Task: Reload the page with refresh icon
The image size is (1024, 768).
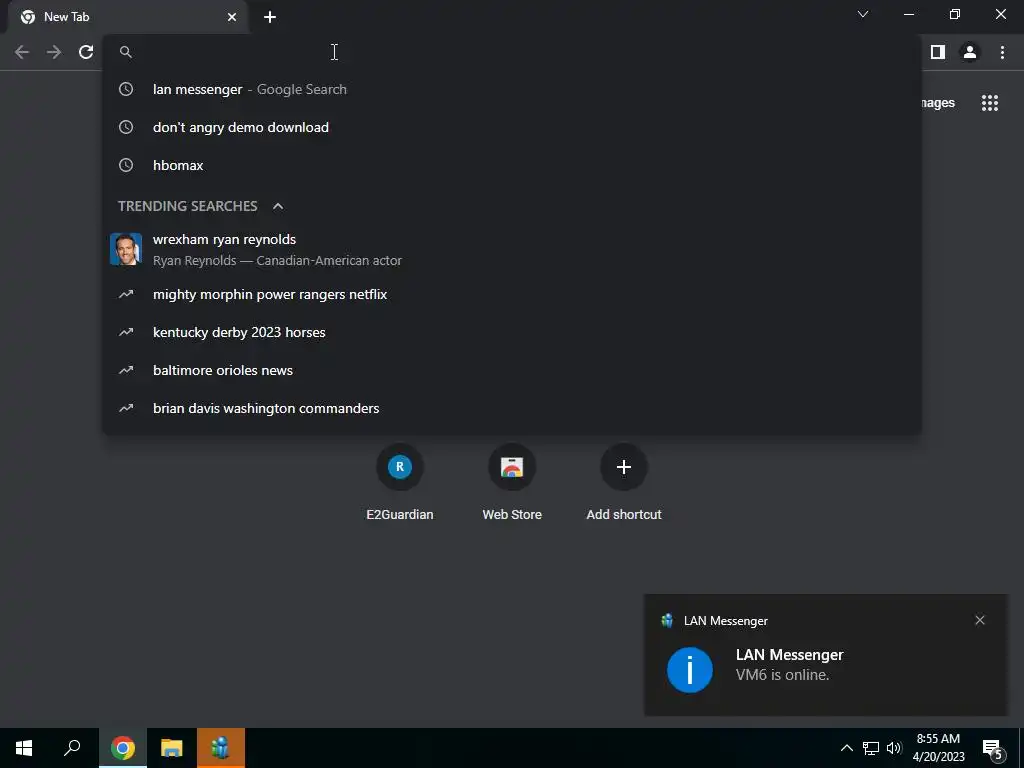Action: [x=86, y=52]
